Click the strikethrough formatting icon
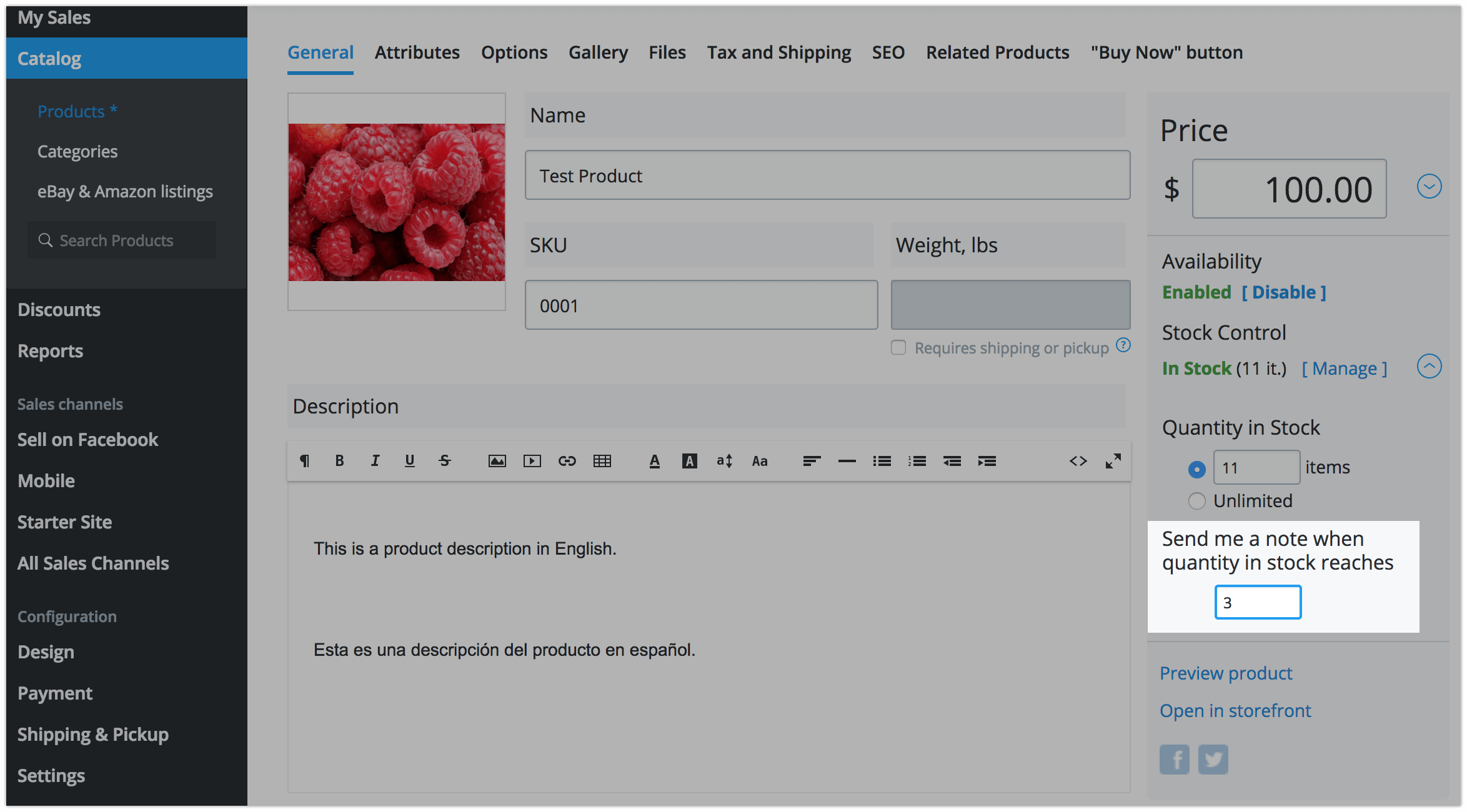The height and width of the screenshot is (812, 1467). point(444,461)
